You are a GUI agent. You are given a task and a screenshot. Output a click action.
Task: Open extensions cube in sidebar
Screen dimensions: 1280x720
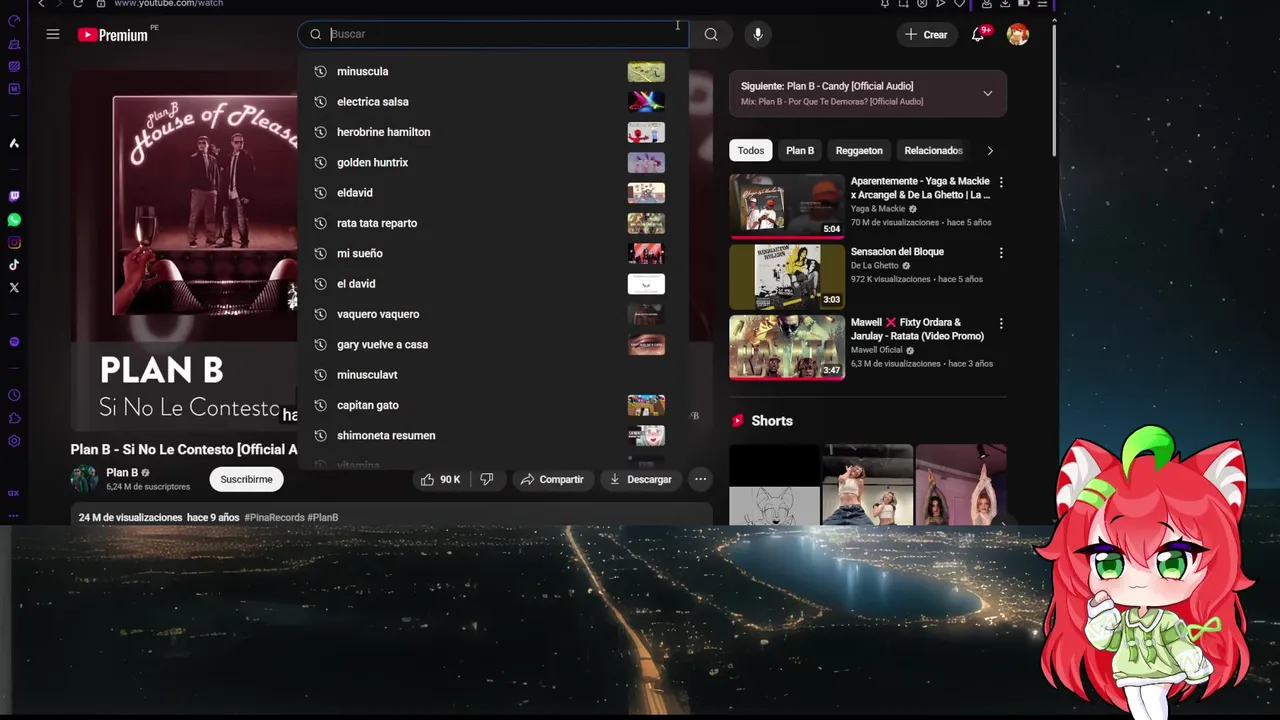pyautogui.click(x=14, y=418)
